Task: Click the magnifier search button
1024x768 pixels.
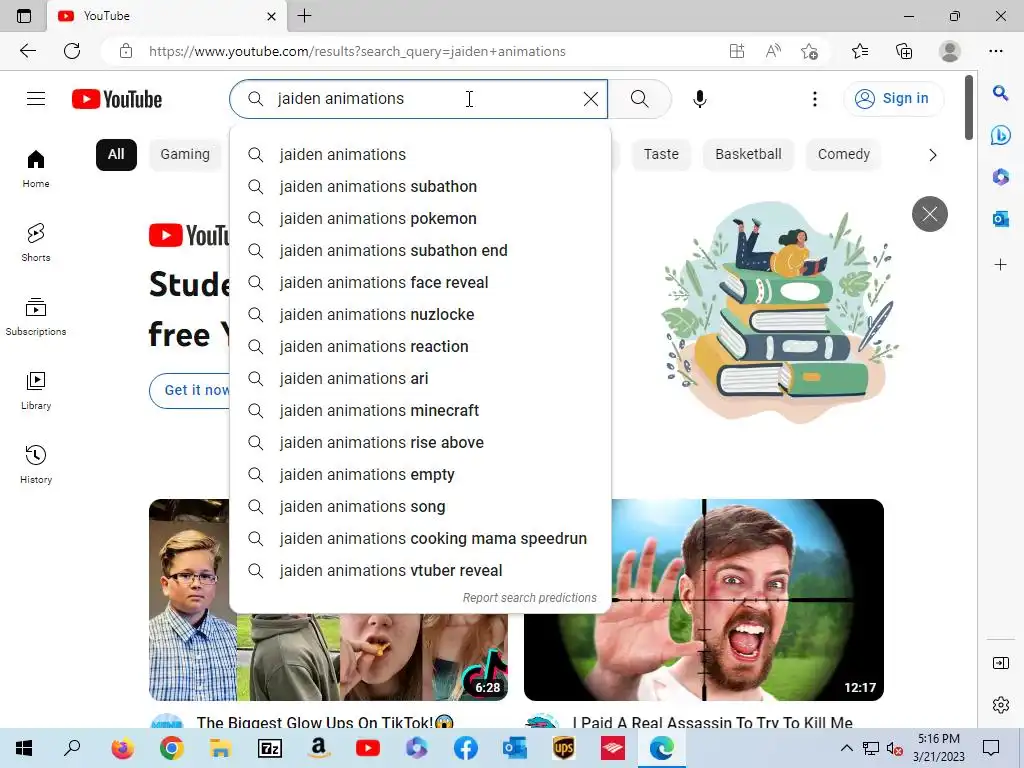Action: tap(640, 99)
